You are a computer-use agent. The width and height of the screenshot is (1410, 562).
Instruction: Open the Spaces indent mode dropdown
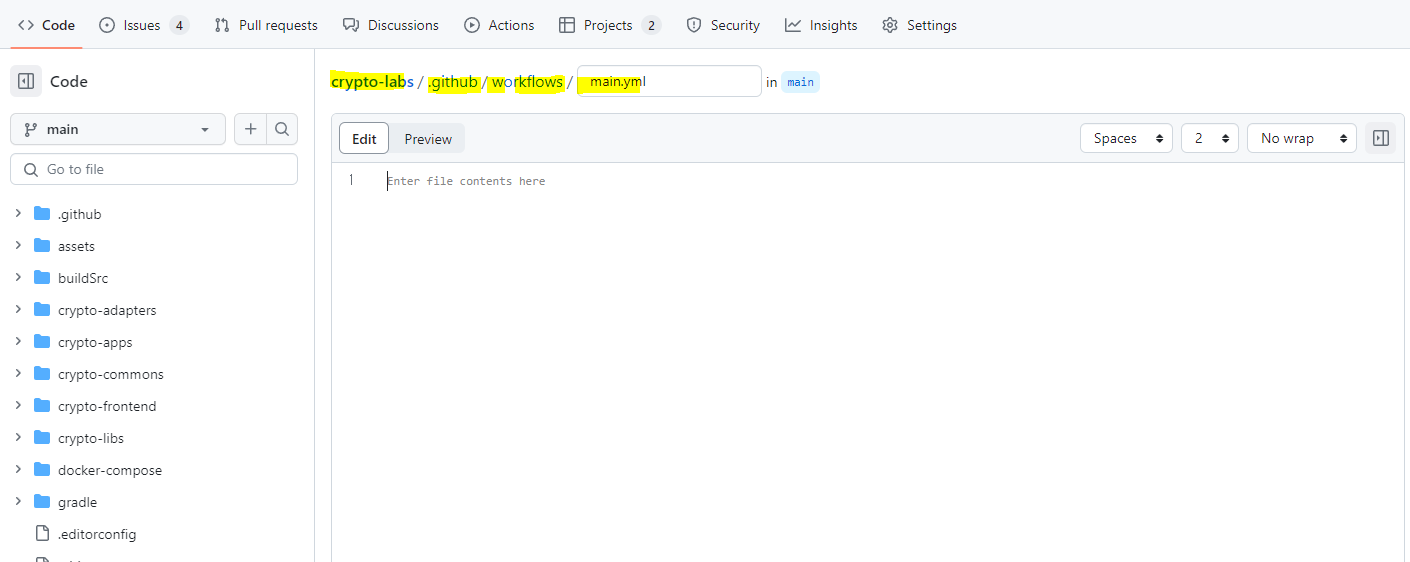pyautogui.click(x=1126, y=138)
